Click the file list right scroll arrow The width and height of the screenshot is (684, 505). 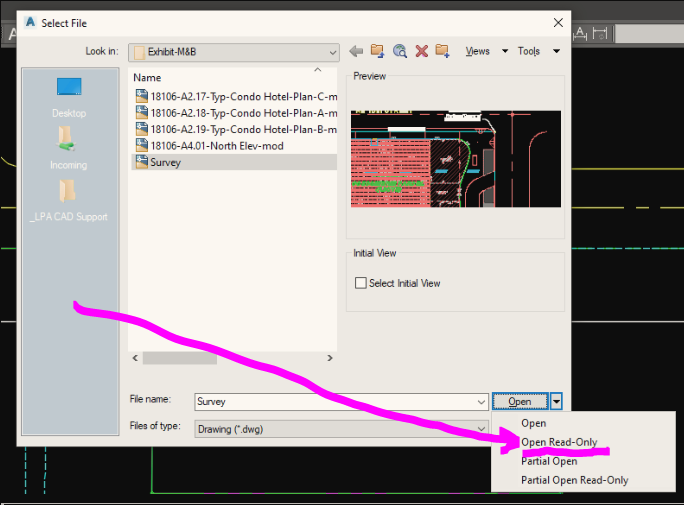click(x=330, y=358)
